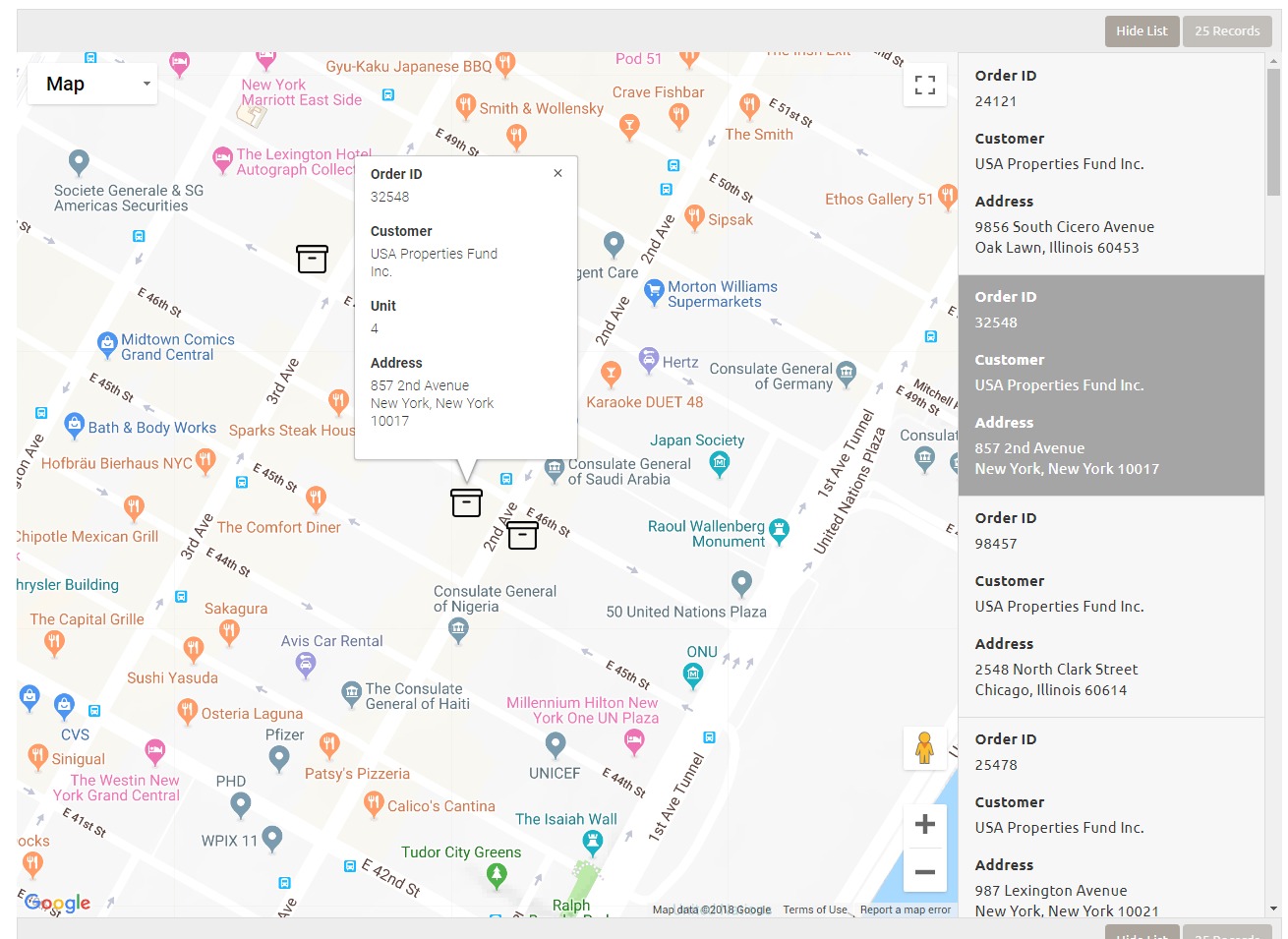Image resolution: width=1288 pixels, height=939 pixels.
Task: Click WPIX 11 location pin
Action: (272, 839)
